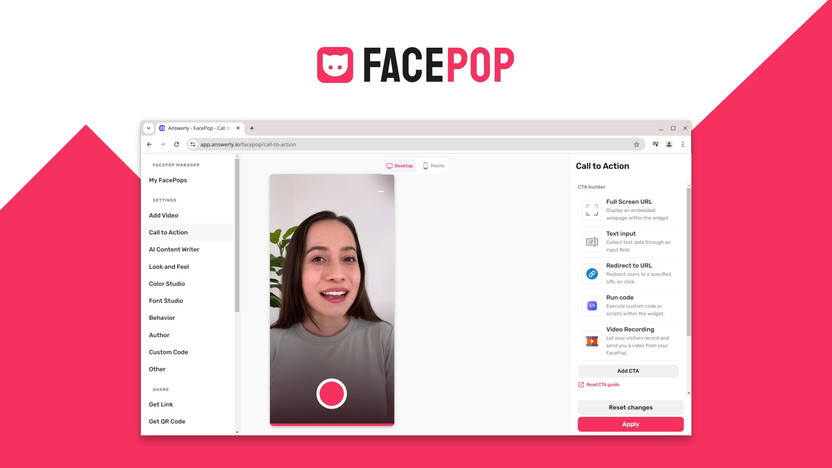Open the browser profile menu
Viewport: 832px width, 468px height.
[x=669, y=144]
